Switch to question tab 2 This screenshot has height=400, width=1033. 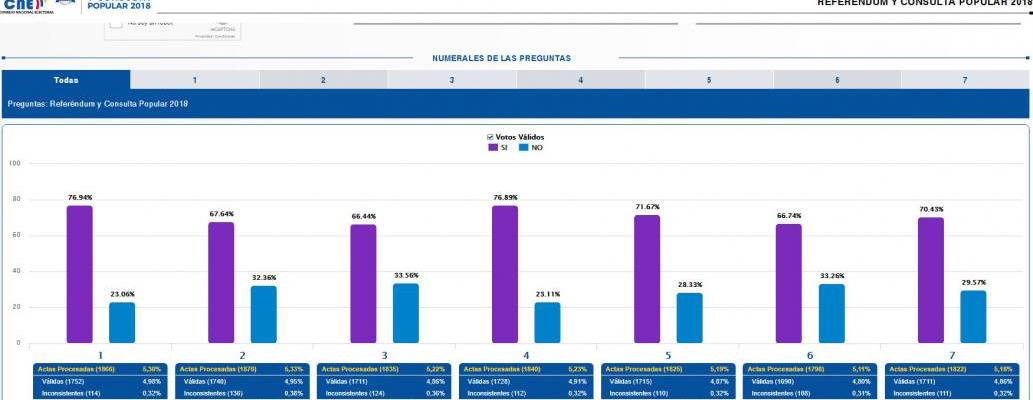(323, 79)
